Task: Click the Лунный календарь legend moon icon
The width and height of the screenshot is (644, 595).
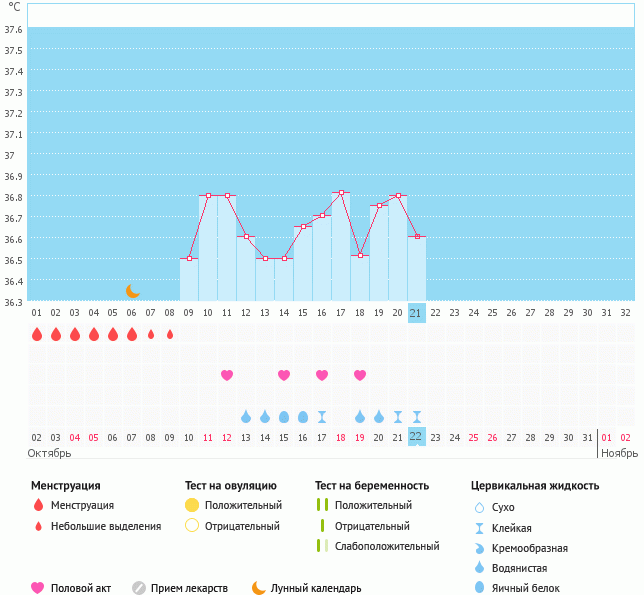Action: (x=259, y=588)
